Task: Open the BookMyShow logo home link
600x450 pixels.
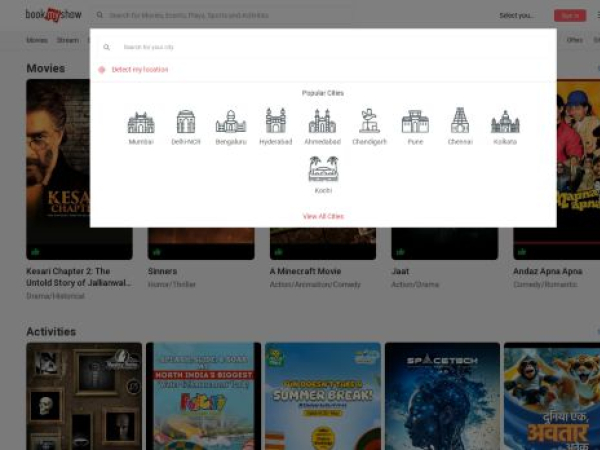Action: tap(54, 15)
